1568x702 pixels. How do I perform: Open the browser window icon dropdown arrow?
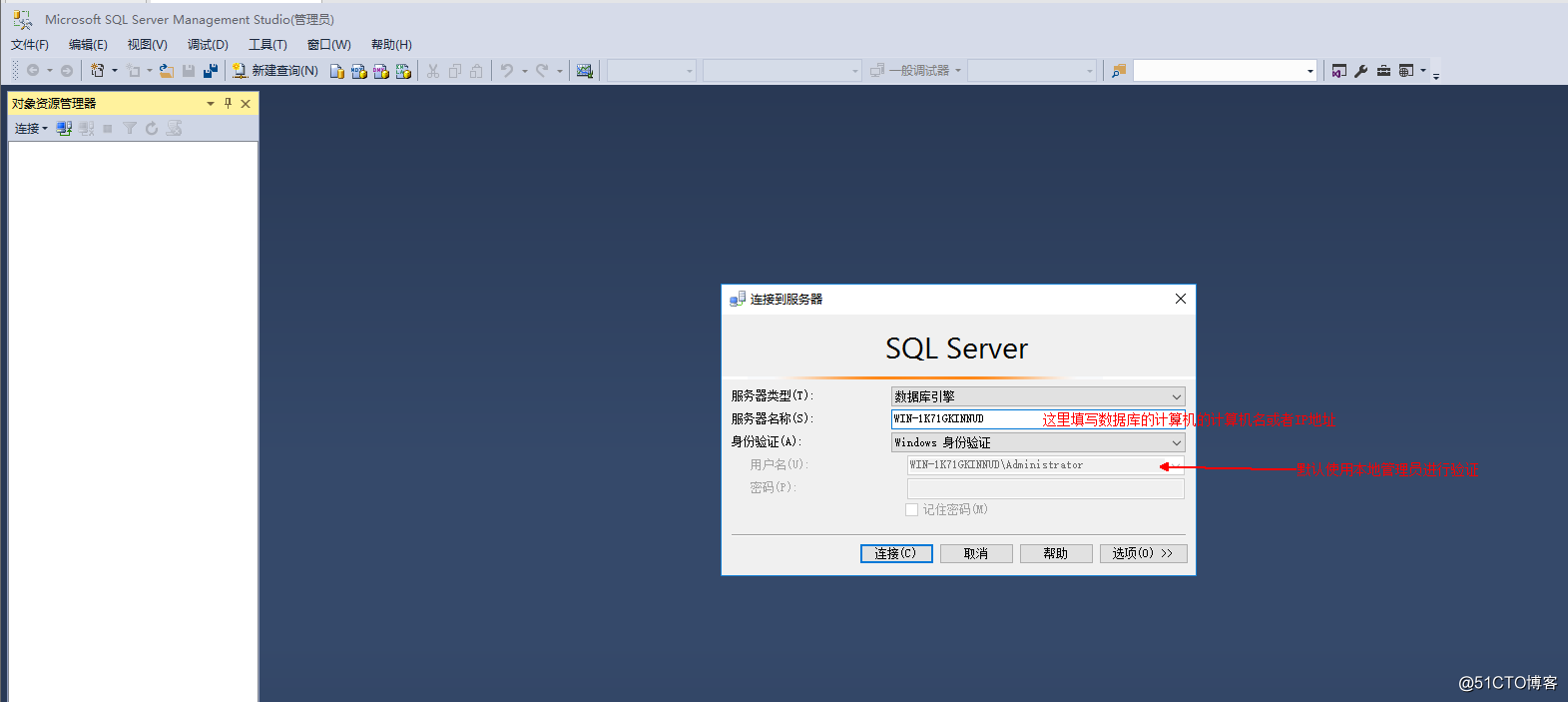(x=1423, y=71)
